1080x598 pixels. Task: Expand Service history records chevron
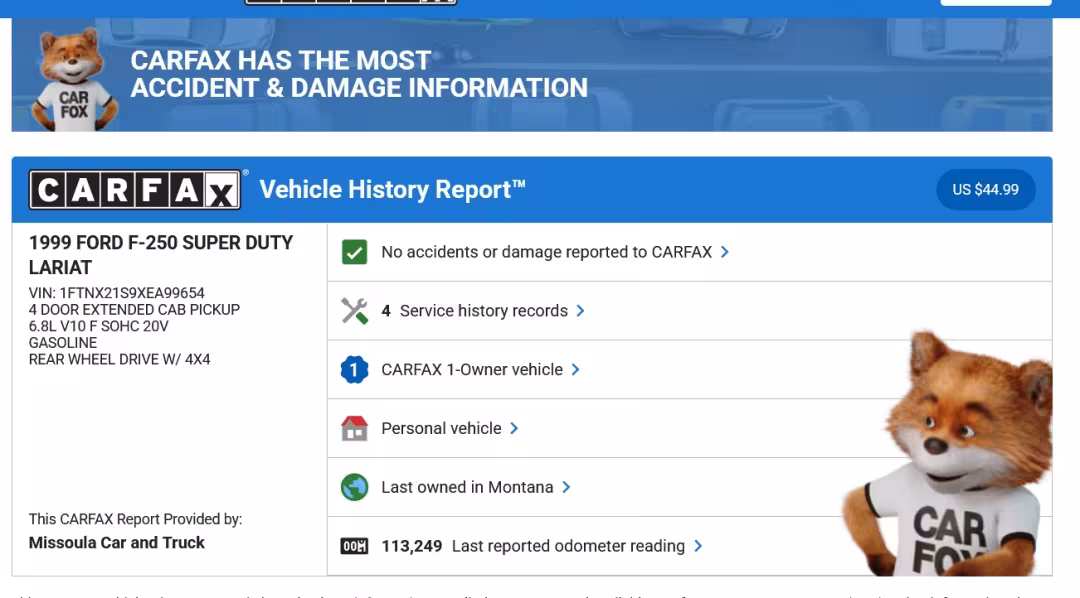tap(581, 311)
